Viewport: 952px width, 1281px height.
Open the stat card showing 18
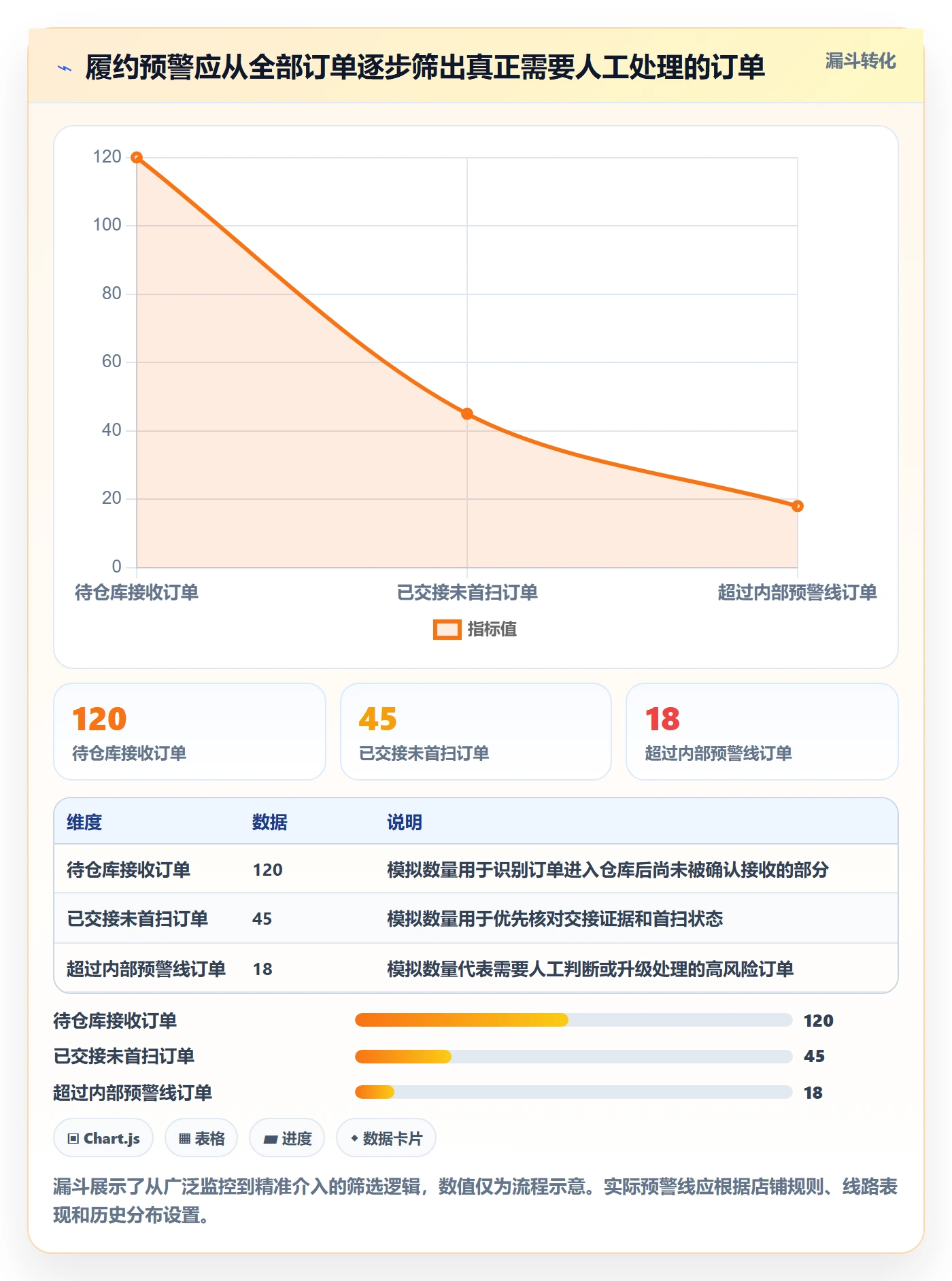(762, 732)
